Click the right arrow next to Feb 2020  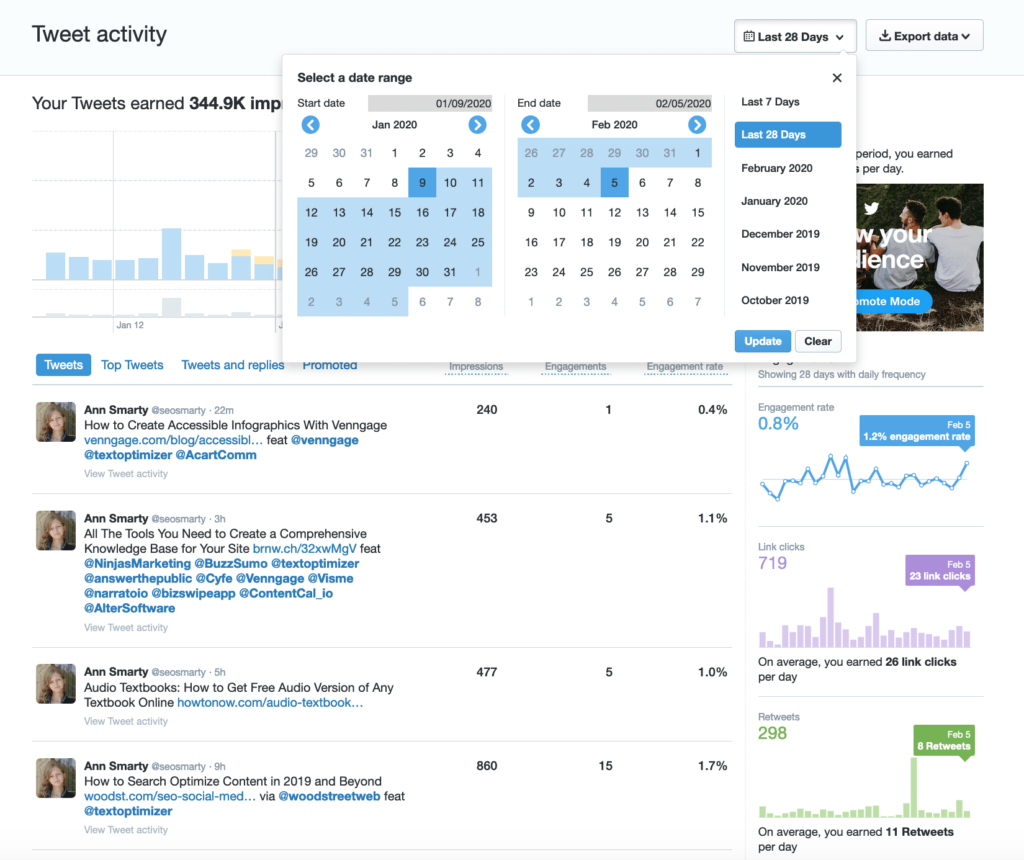(697, 124)
